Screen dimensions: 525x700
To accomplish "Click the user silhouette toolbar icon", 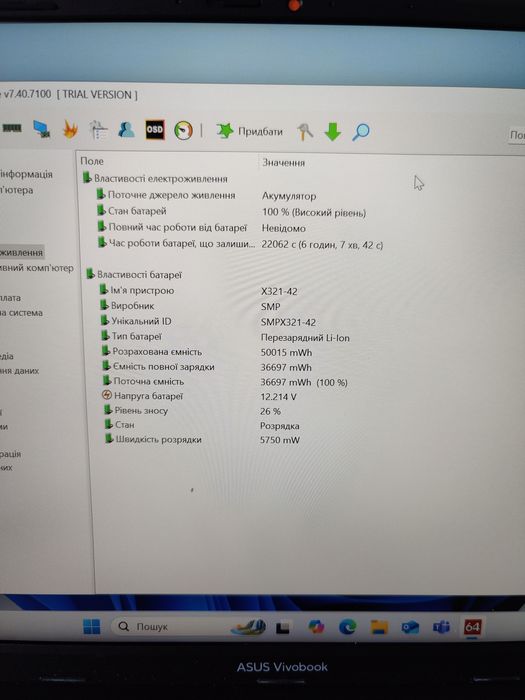I will [x=127, y=130].
